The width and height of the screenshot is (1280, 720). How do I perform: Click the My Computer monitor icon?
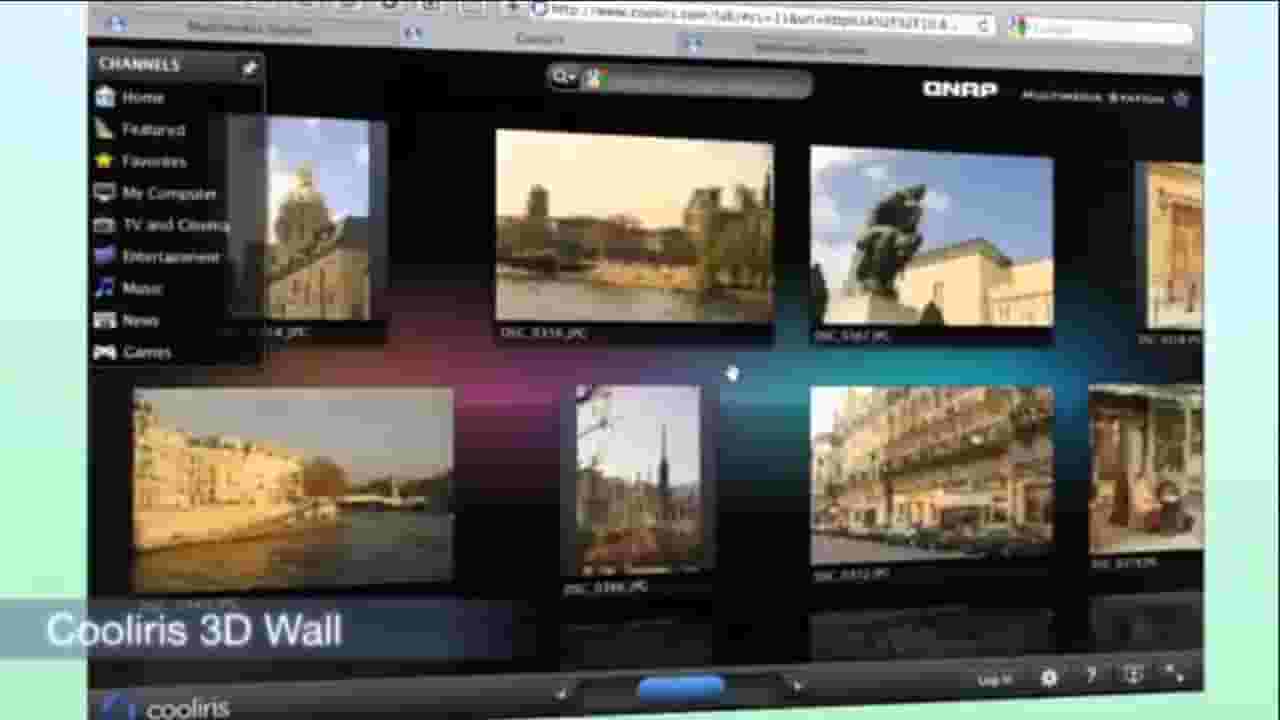(x=105, y=193)
